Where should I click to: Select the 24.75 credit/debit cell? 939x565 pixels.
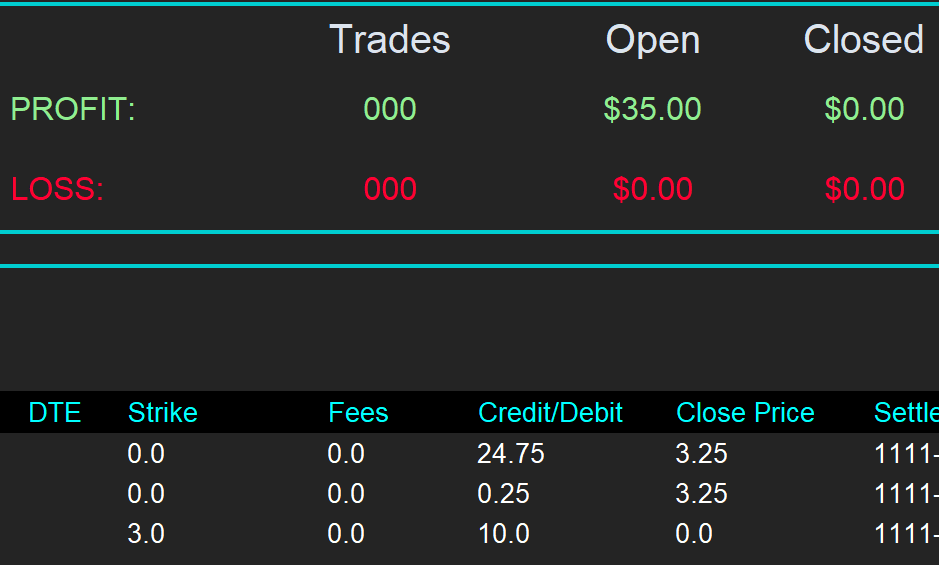(x=511, y=454)
